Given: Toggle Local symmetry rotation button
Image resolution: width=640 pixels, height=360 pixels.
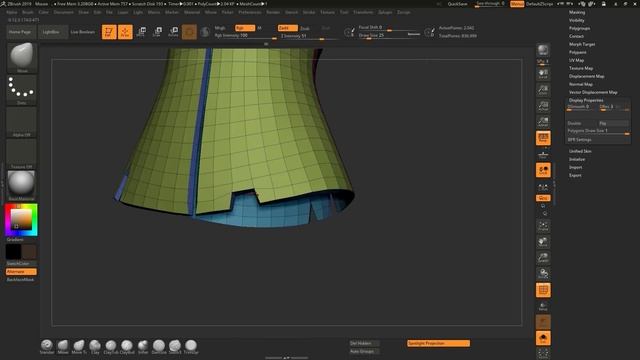Looking at the screenshot, I should [x=543, y=170].
